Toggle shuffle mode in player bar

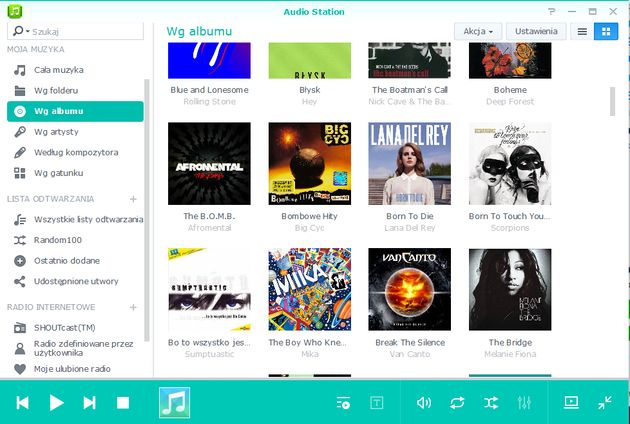491,403
